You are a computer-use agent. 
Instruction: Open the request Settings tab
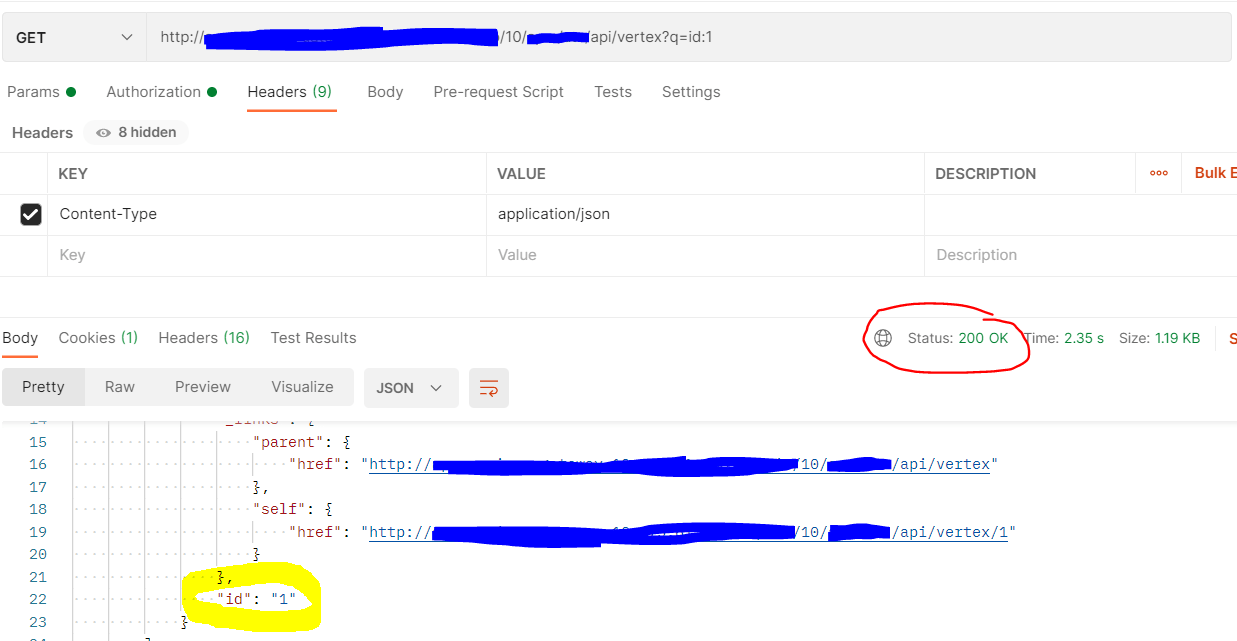(x=691, y=91)
